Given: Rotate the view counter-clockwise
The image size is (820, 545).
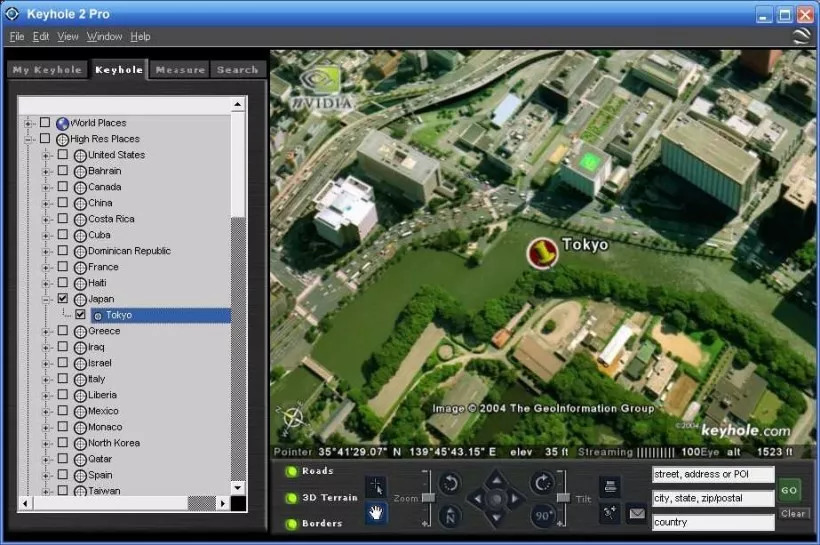Looking at the screenshot, I should click(x=449, y=483).
